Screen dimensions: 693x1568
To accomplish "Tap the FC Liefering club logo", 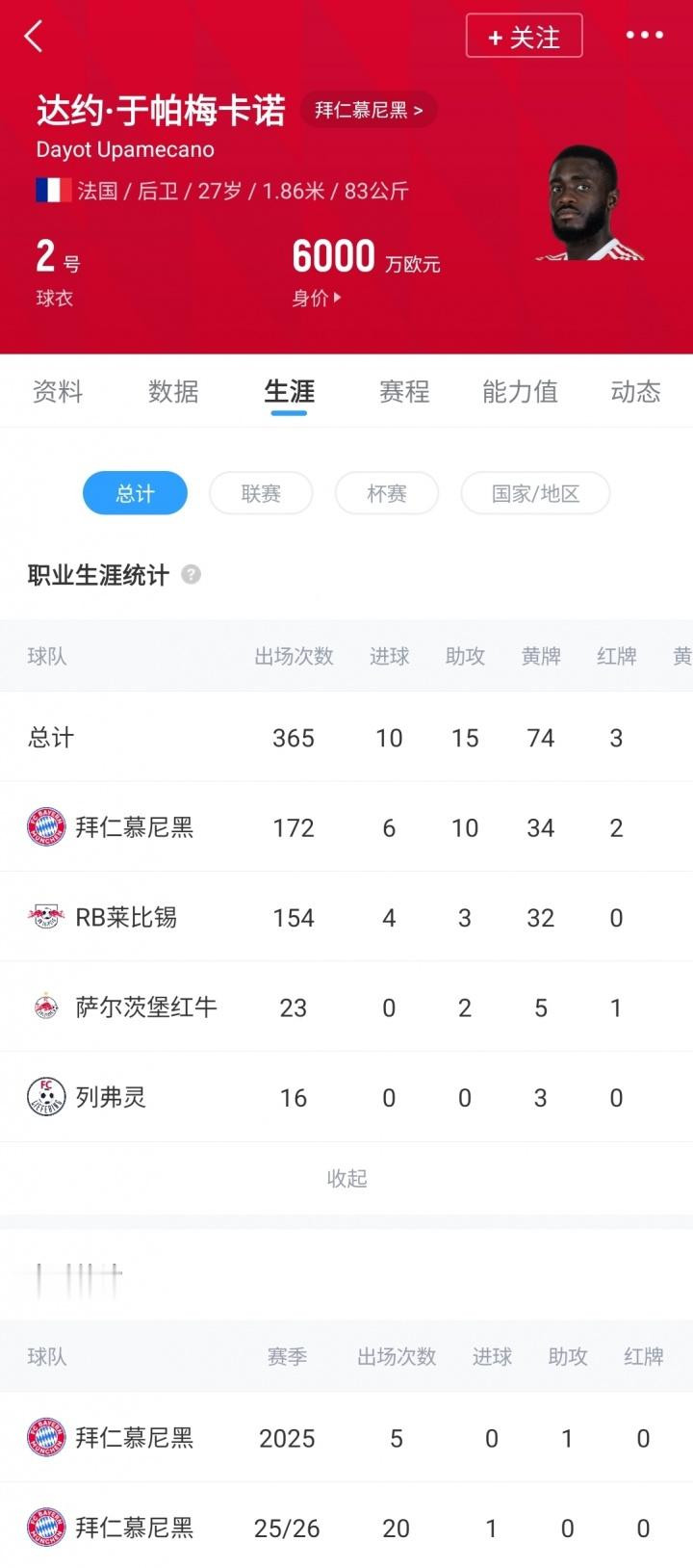I will 46,1097.
